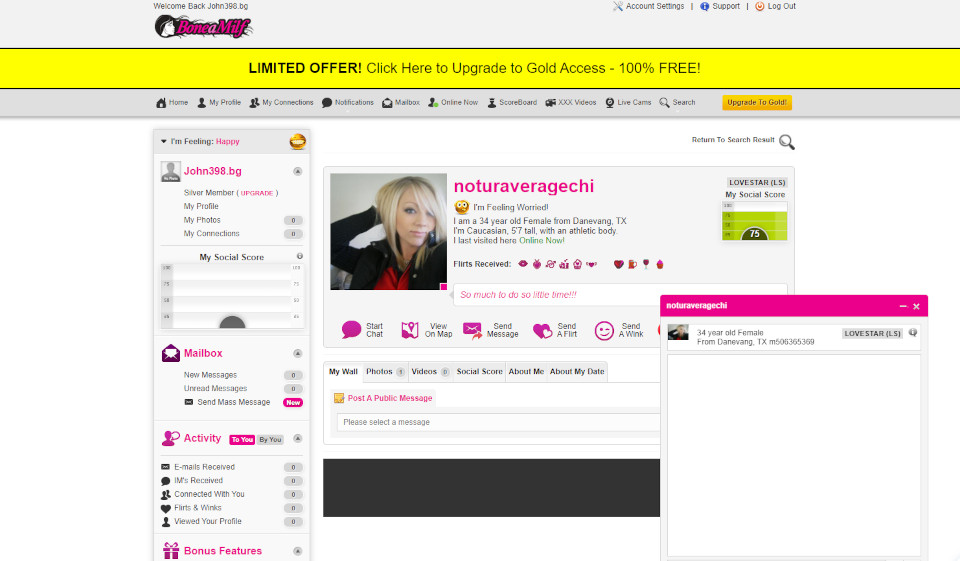Image resolution: width=960 pixels, height=561 pixels.
Task: Click the Upgrade To Gold button
Action: [x=757, y=102]
